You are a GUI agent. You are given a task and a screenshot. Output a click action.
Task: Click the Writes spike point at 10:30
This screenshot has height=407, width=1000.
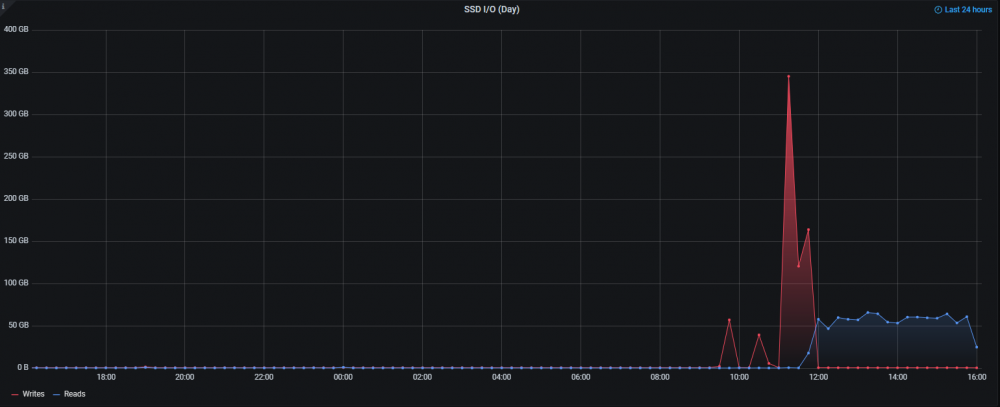759,335
